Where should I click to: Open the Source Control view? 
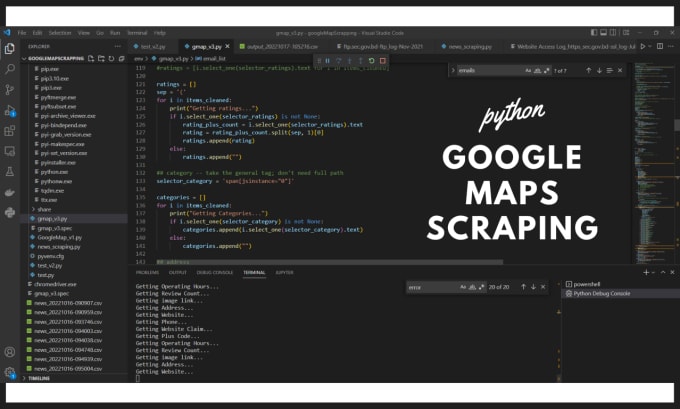(10, 90)
